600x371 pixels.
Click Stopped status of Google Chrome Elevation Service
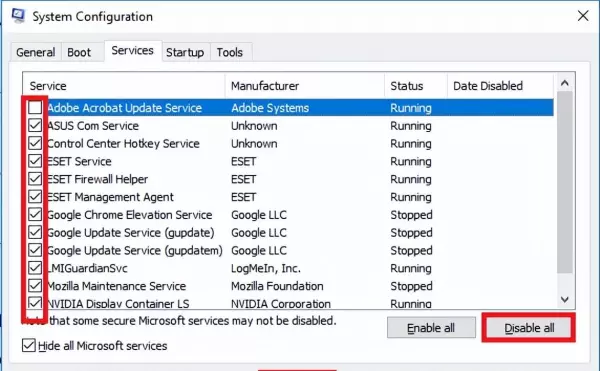(x=411, y=215)
